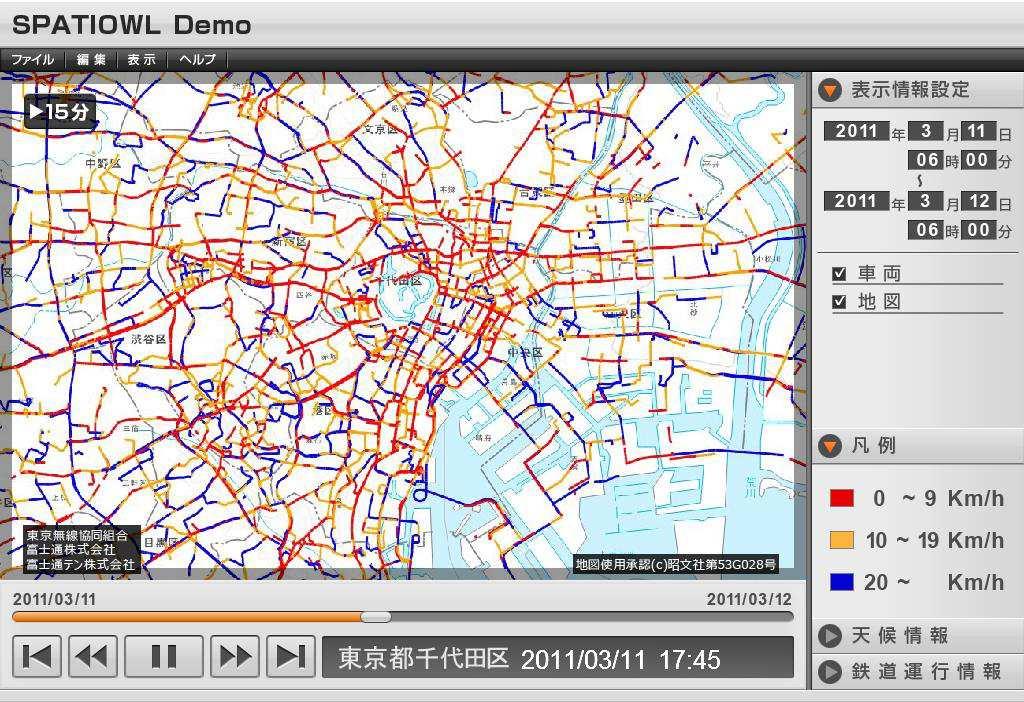
Task: Open the ヘルプ menu
Action: [x=197, y=59]
